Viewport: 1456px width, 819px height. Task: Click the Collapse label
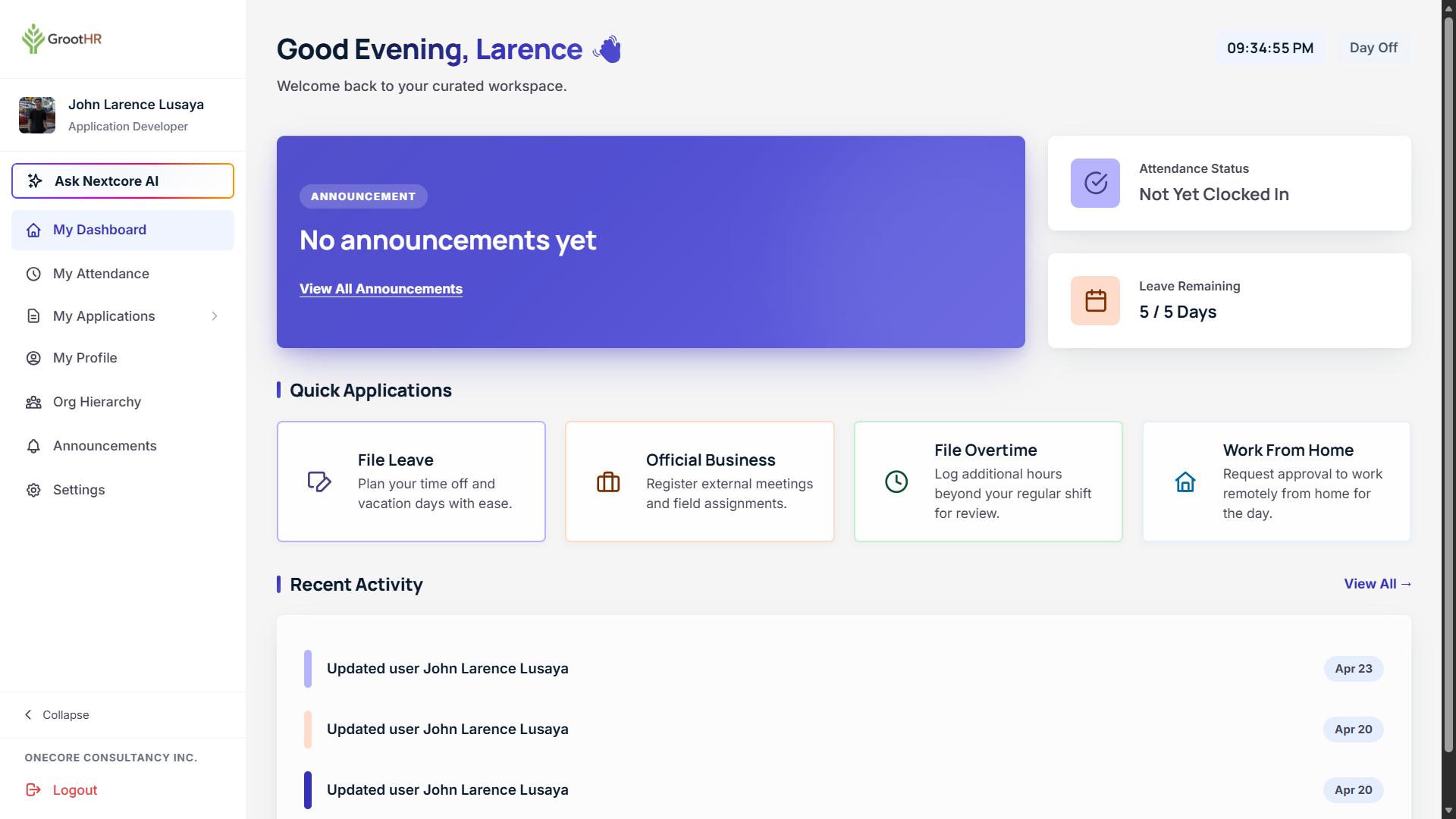[x=66, y=715]
